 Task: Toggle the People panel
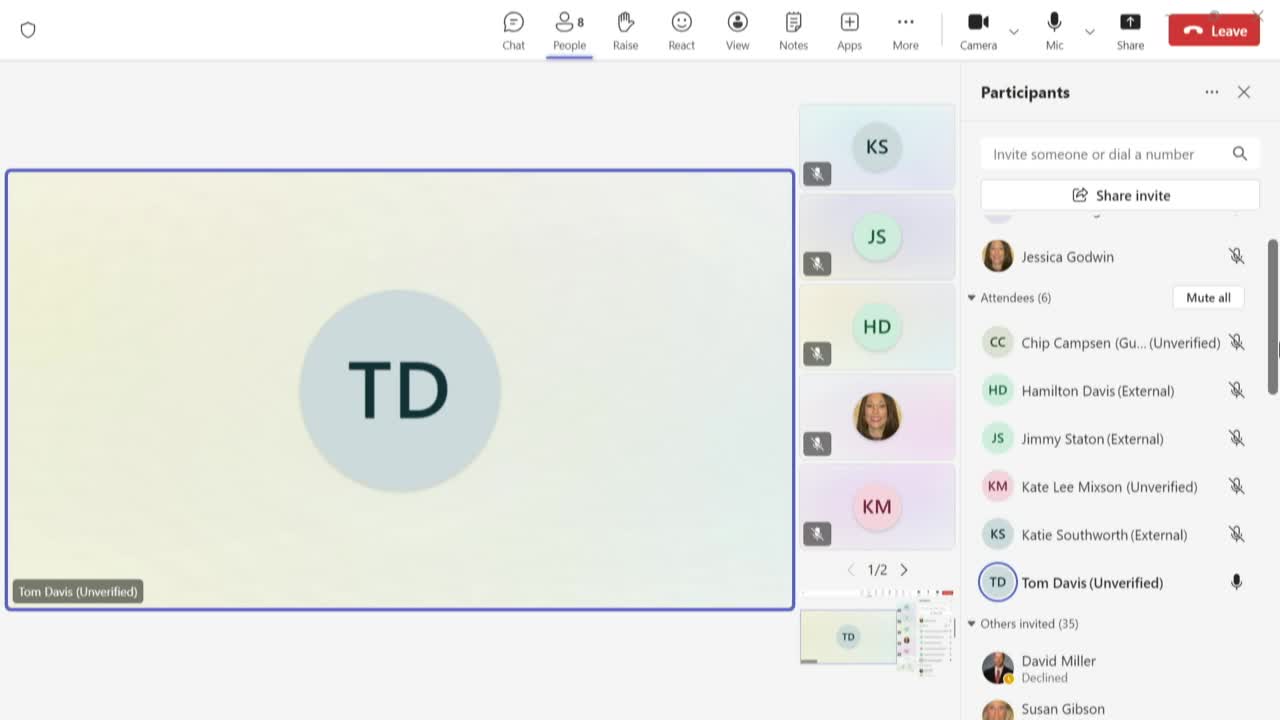pos(569,31)
